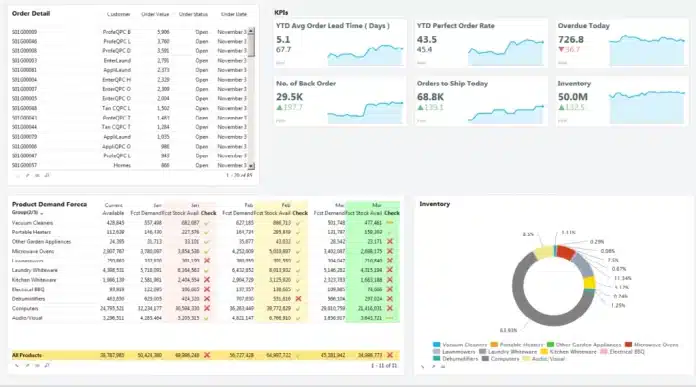
Task: Sort by the Order Status column header
Action: 193,14
